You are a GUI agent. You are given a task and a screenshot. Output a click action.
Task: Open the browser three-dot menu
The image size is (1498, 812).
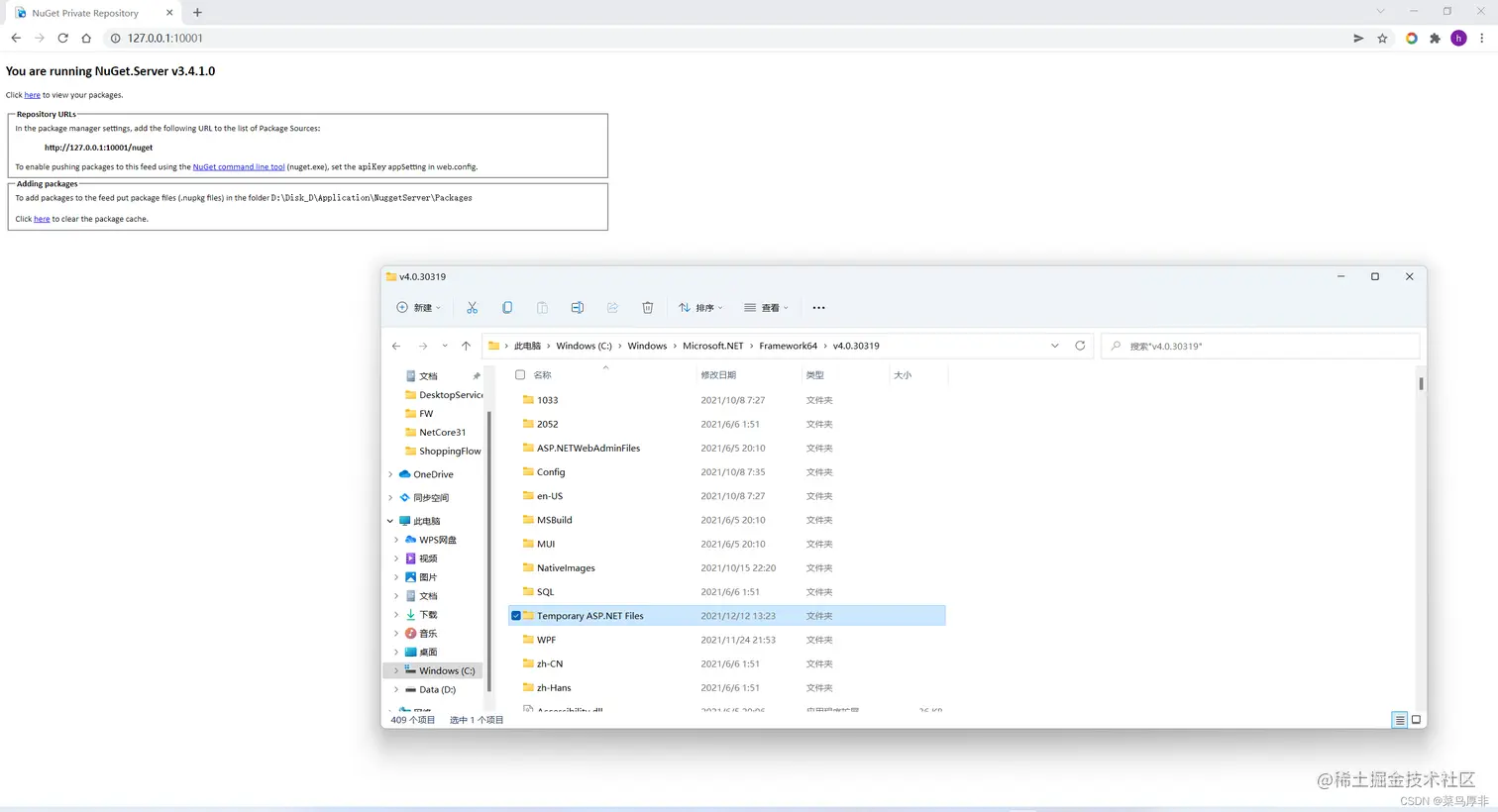[1482, 39]
